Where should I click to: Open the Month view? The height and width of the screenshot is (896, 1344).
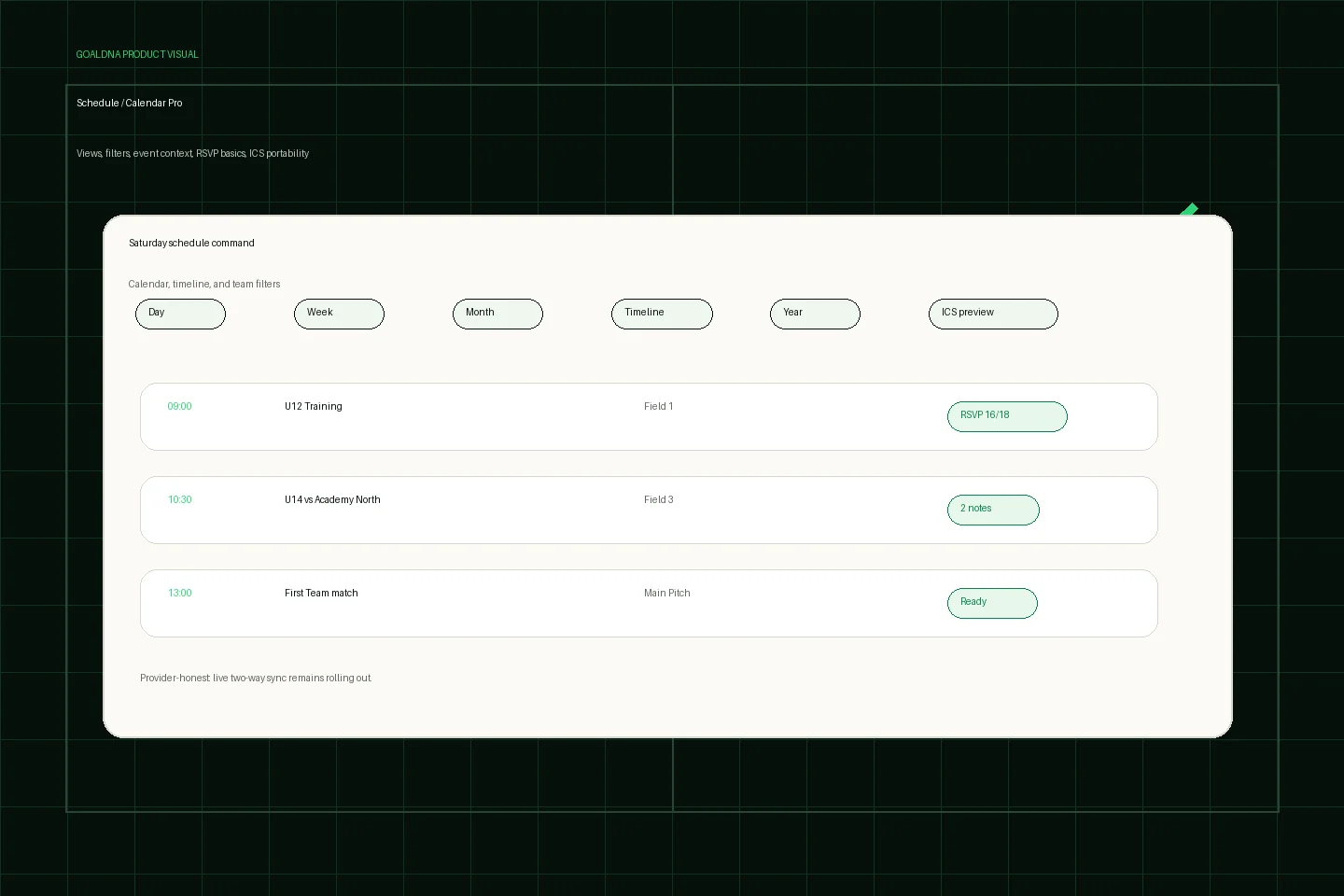point(497,314)
